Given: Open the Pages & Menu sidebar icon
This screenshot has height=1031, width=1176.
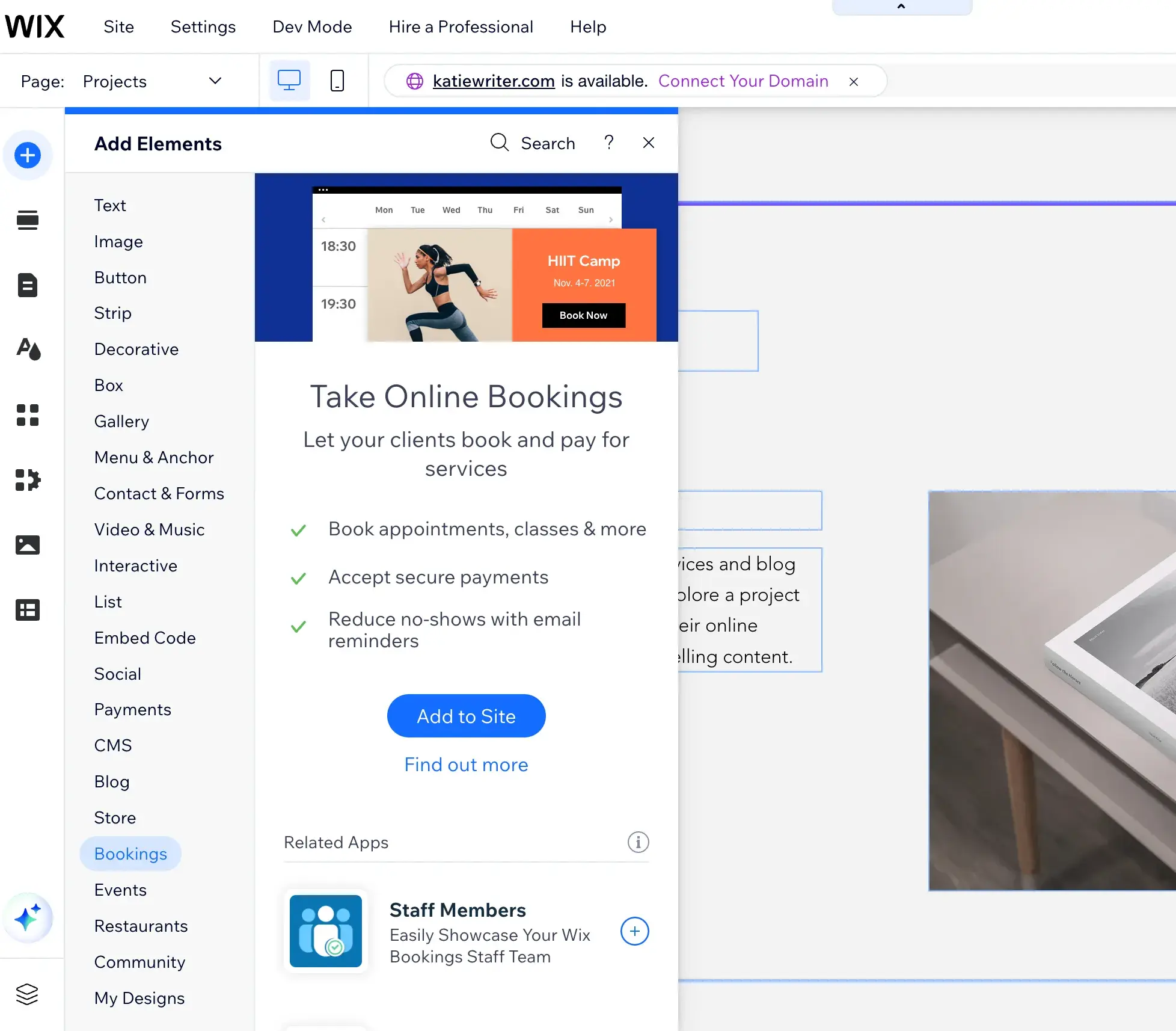Looking at the screenshot, I should pos(28,285).
